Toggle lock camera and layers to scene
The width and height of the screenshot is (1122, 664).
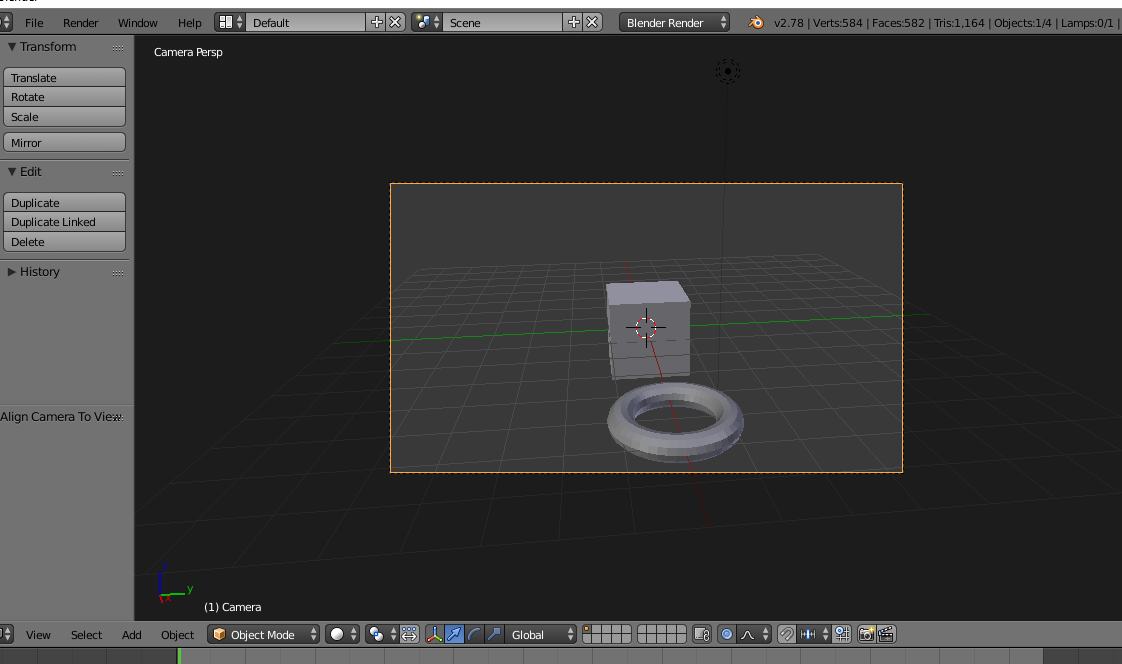[702, 634]
